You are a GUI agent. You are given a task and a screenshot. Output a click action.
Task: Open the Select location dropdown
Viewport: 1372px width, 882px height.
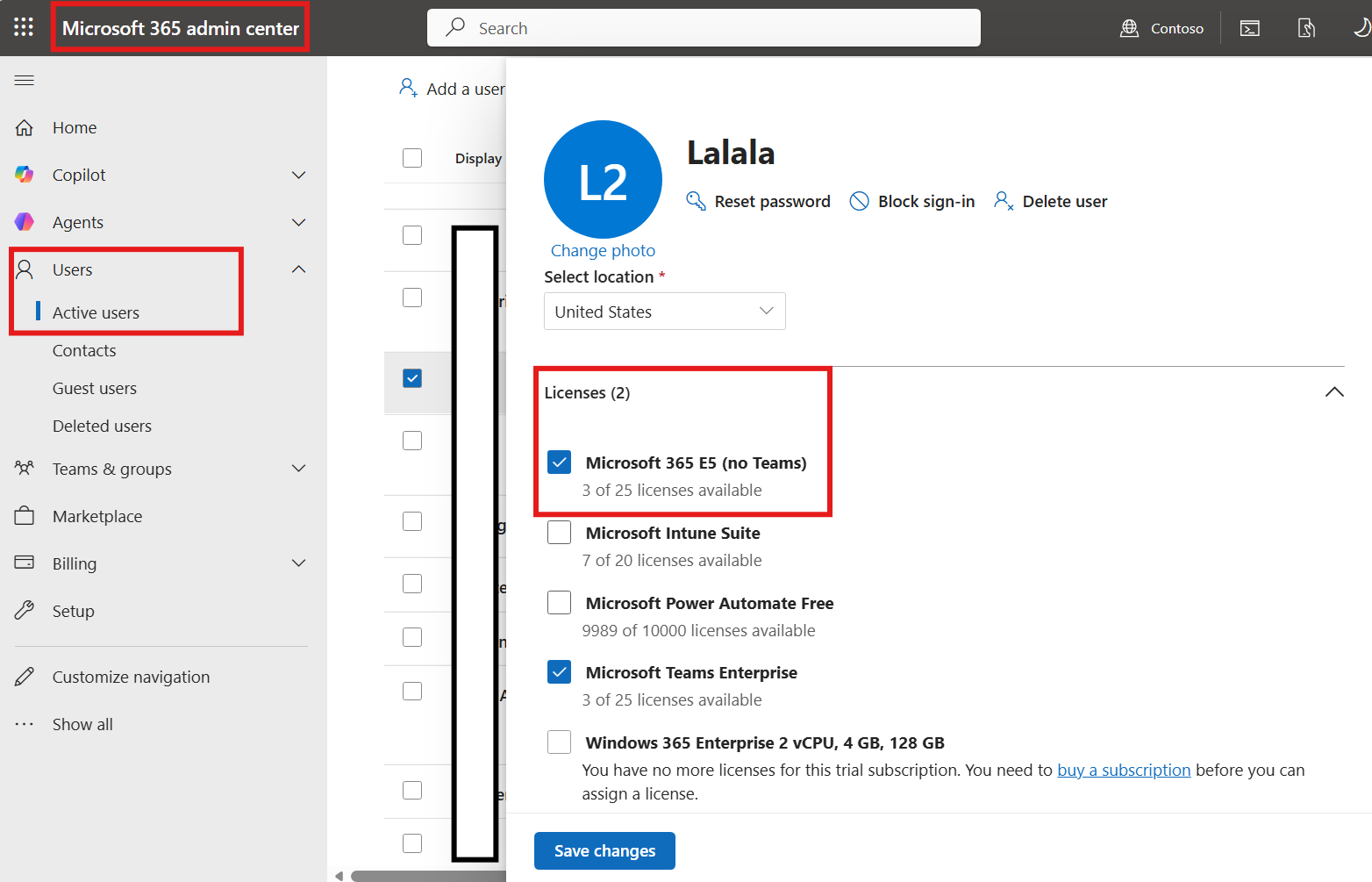(664, 312)
